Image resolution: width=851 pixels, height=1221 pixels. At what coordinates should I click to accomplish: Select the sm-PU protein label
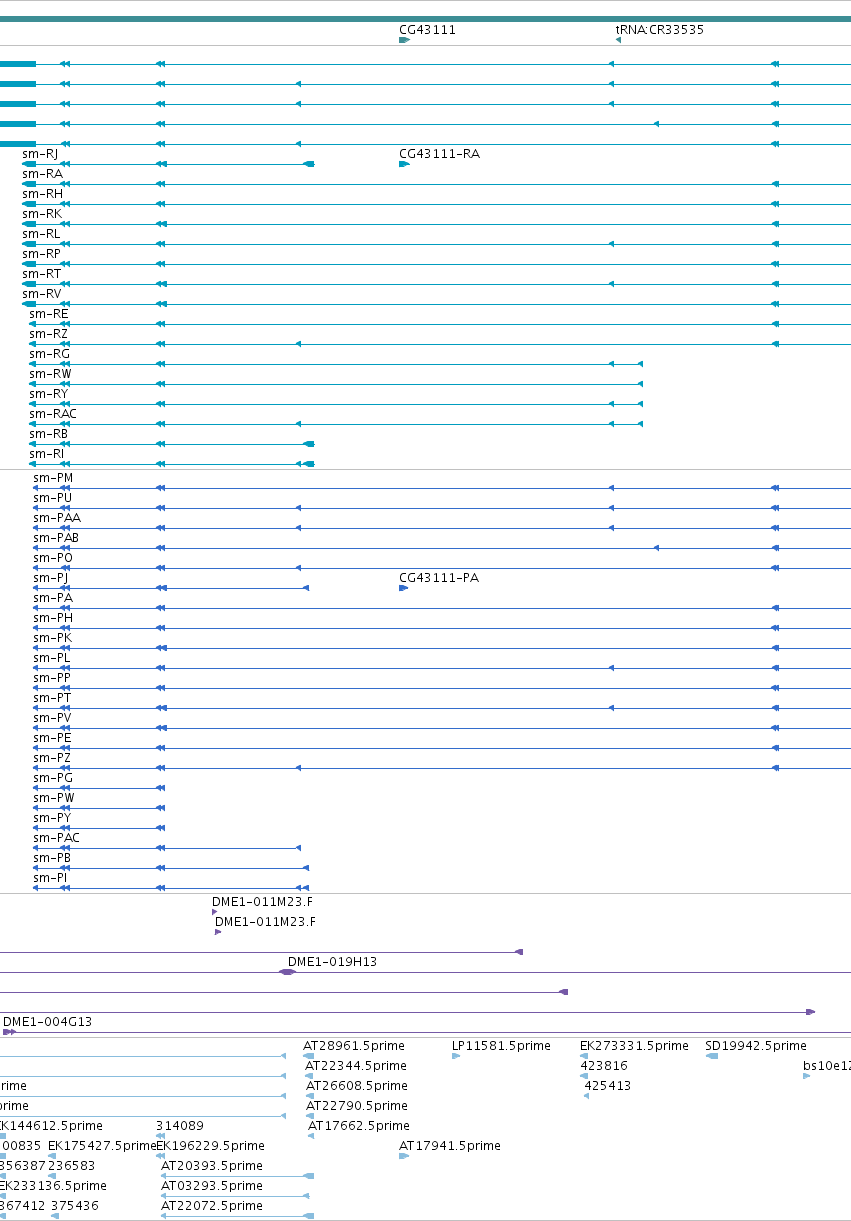(53, 498)
